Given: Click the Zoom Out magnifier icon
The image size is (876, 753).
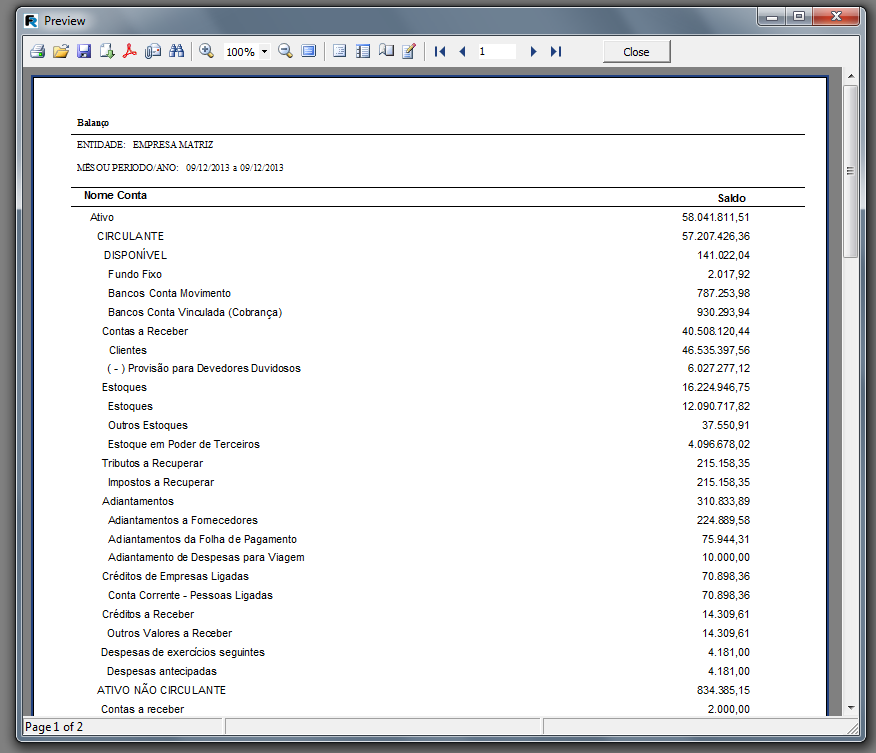Looking at the screenshot, I should tap(285, 51).
